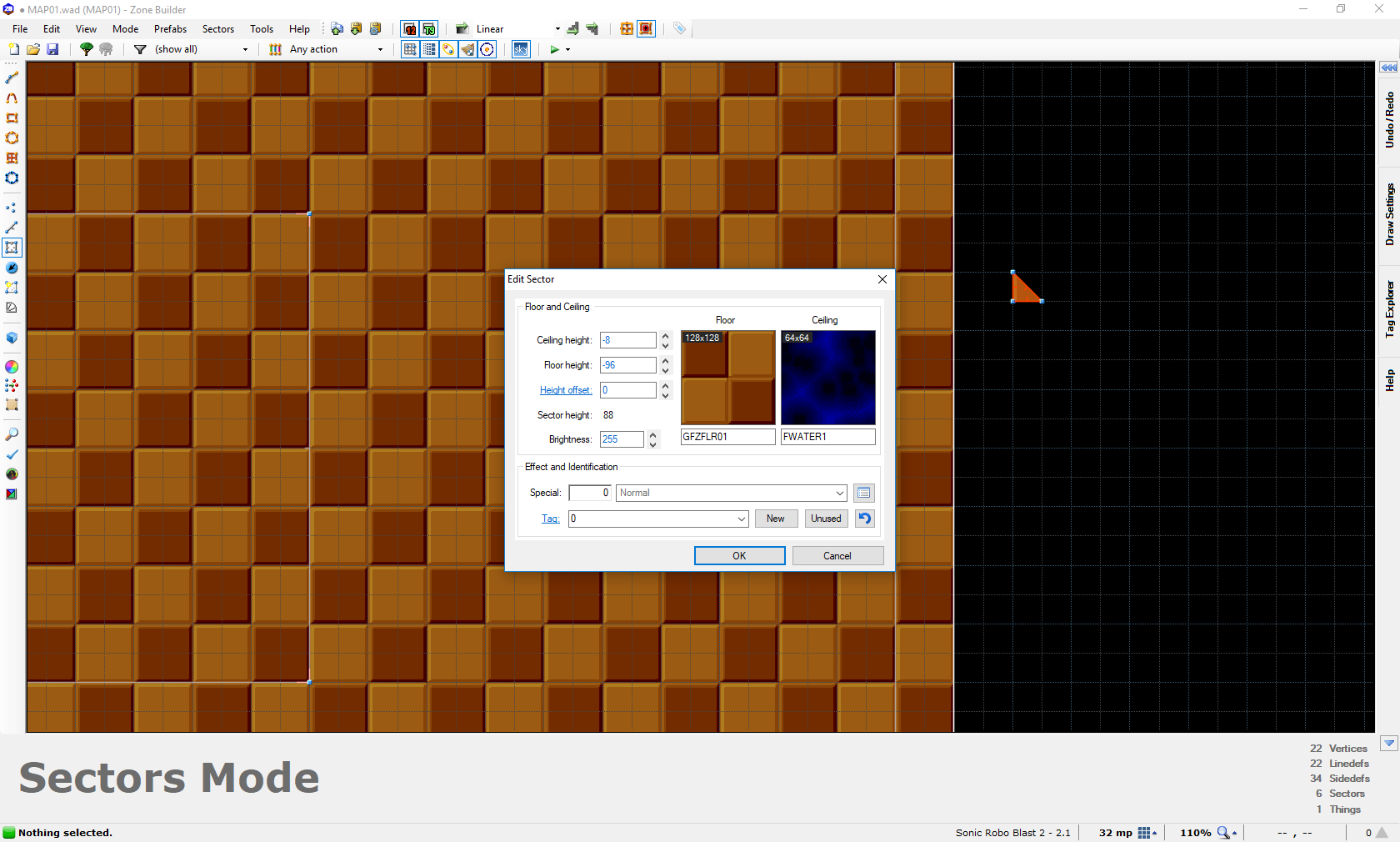Open the Undo / Redo side tab
Screen dimensions: 1400x842
pos(1389,119)
